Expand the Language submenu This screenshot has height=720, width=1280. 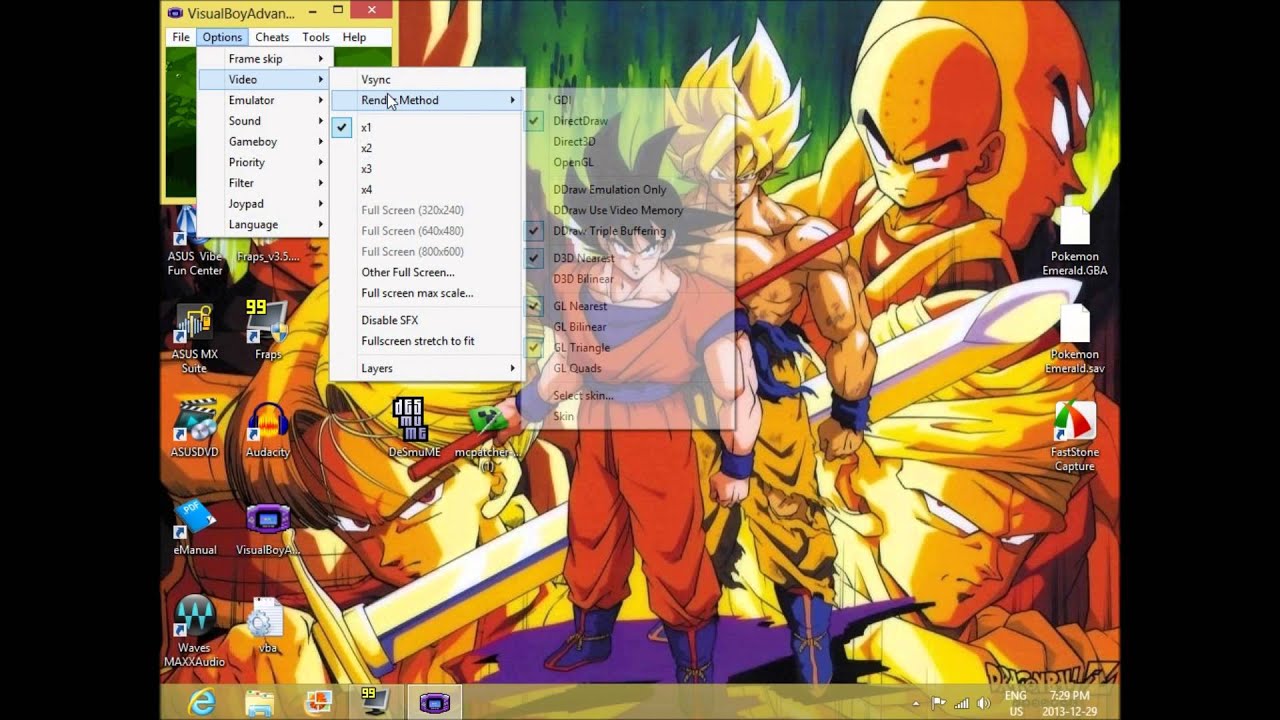tap(263, 224)
